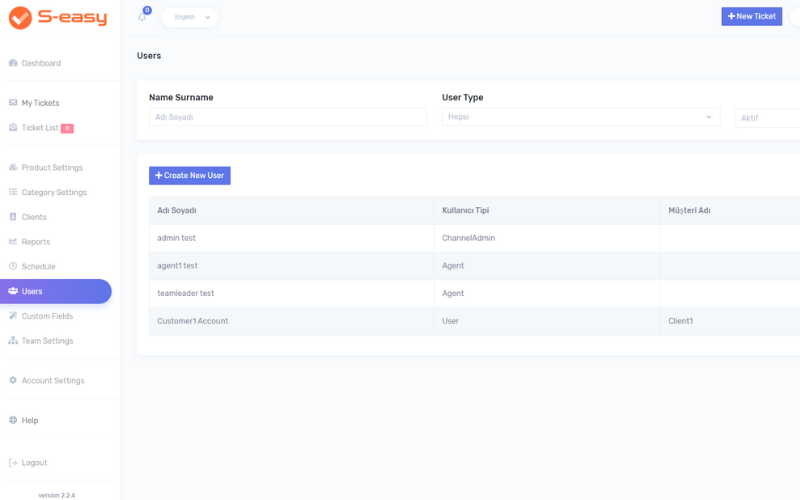This screenshot has width=800, height=500.
Task: Click the Ticket List icon
Action: coord(13,128)
